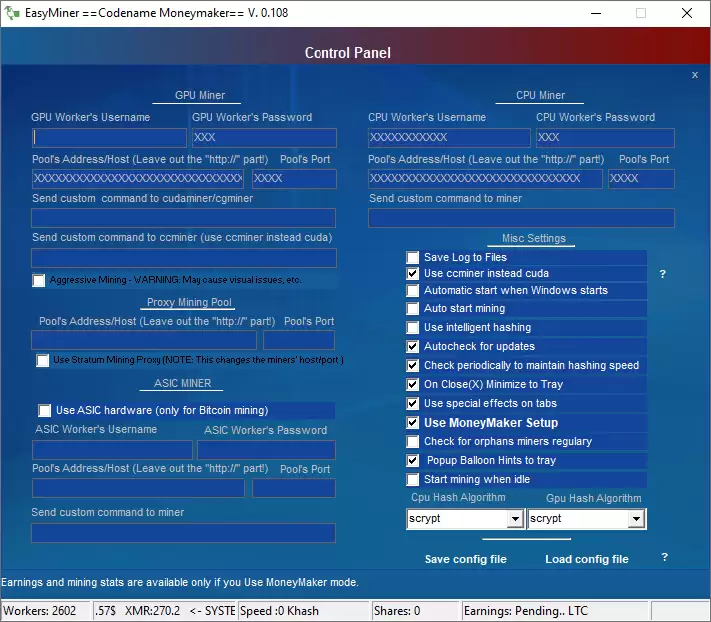Toggle Use MoneyMaker Setup checkbox
Screen dimensions: 711x622
[x=413, y=423]
